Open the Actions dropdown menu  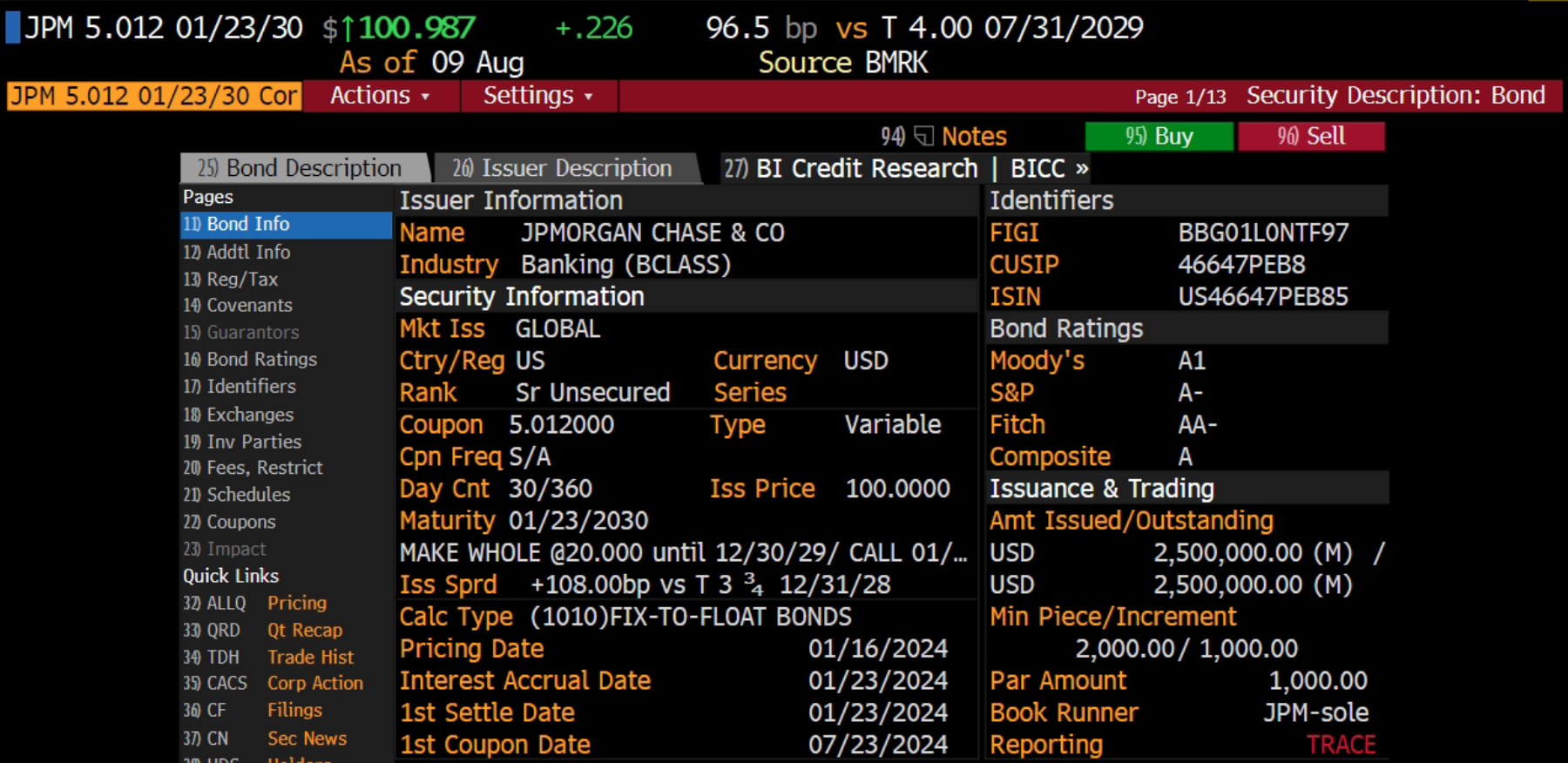point(381,96)
